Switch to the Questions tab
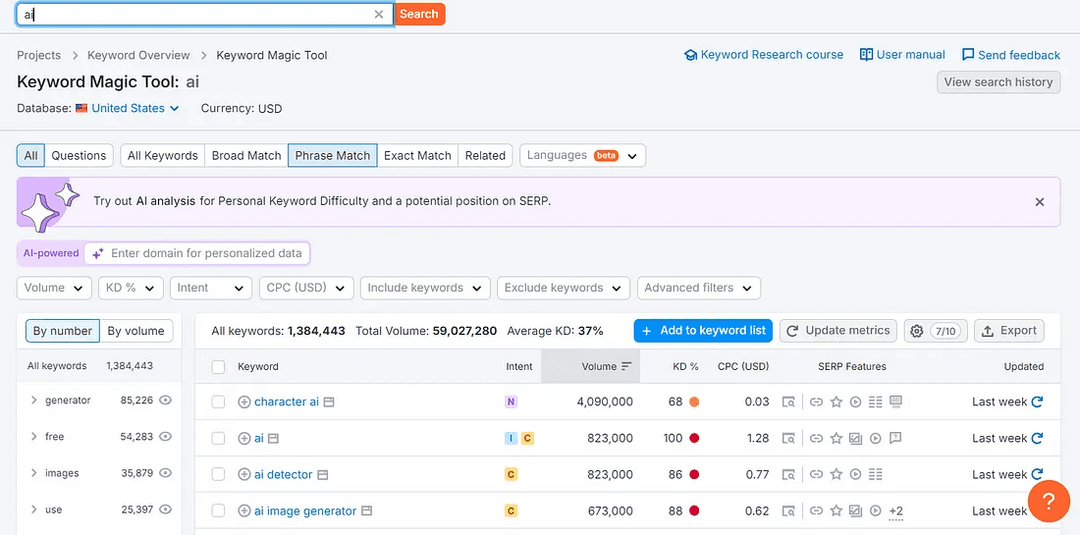This screenshot has height=535, width=1080. click(x=79, y=156)
